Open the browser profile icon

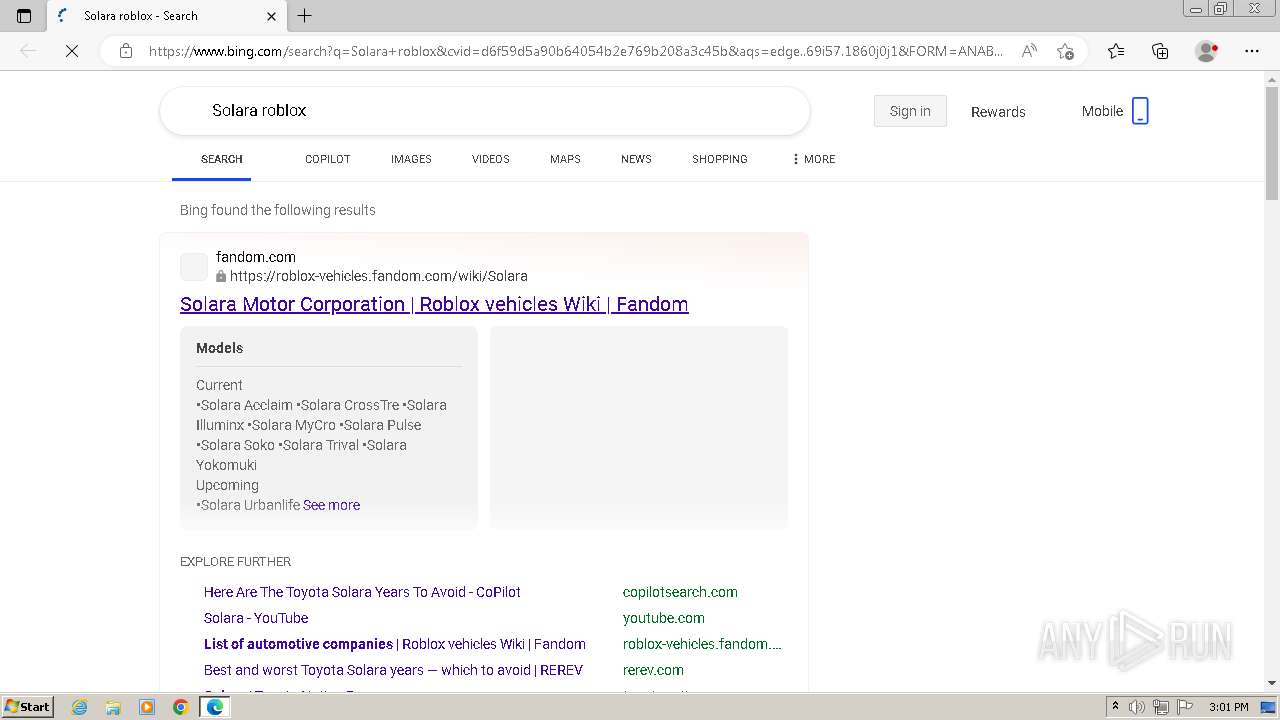pyautogui.click(x=1207, y=51)
